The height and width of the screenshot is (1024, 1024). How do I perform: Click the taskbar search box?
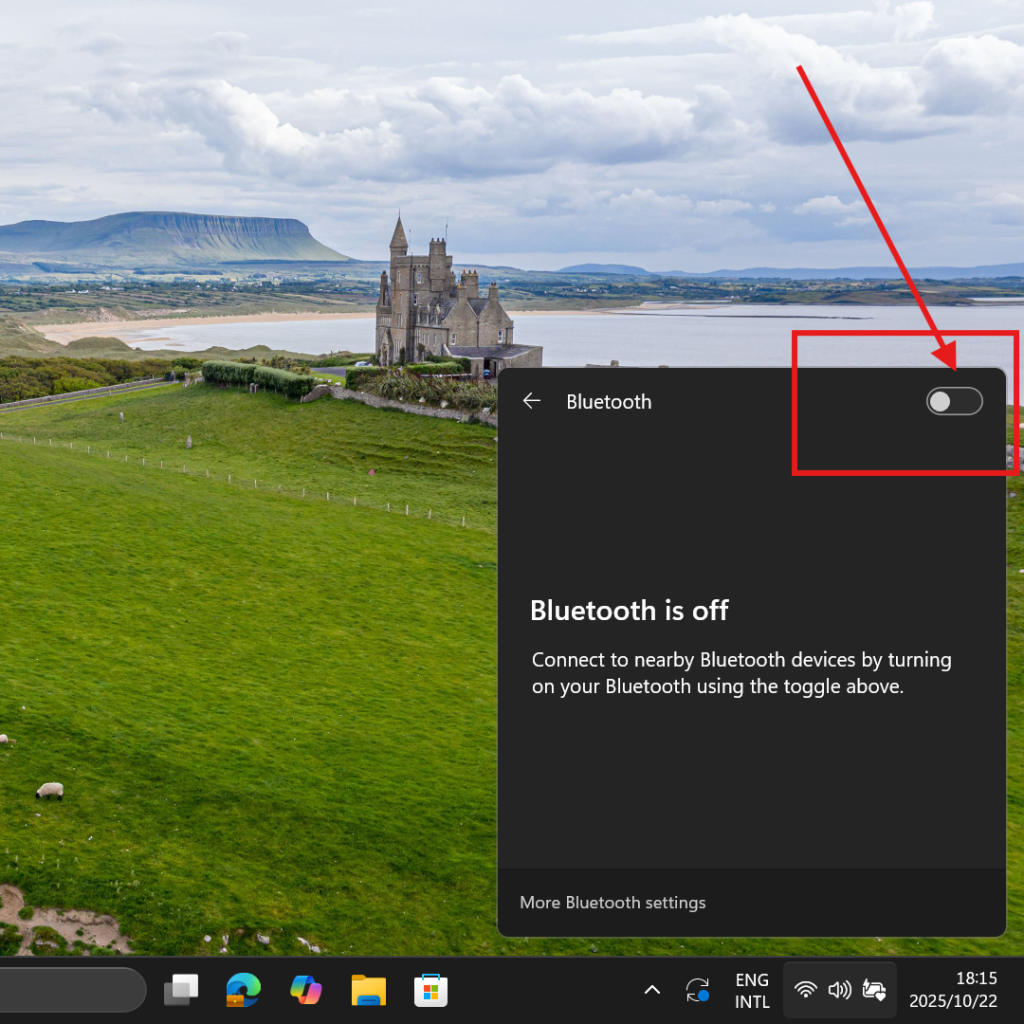click(x=70, y=990)
